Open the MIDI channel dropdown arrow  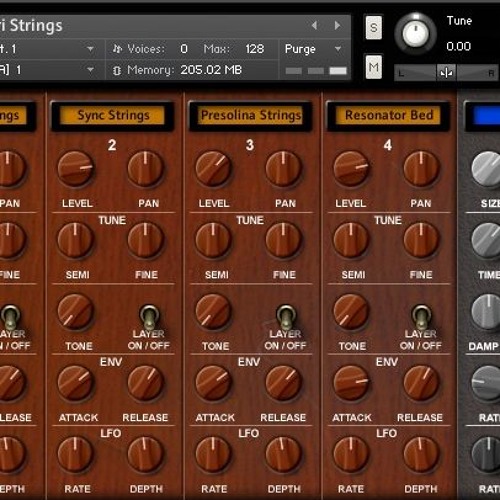coord(90,70)
